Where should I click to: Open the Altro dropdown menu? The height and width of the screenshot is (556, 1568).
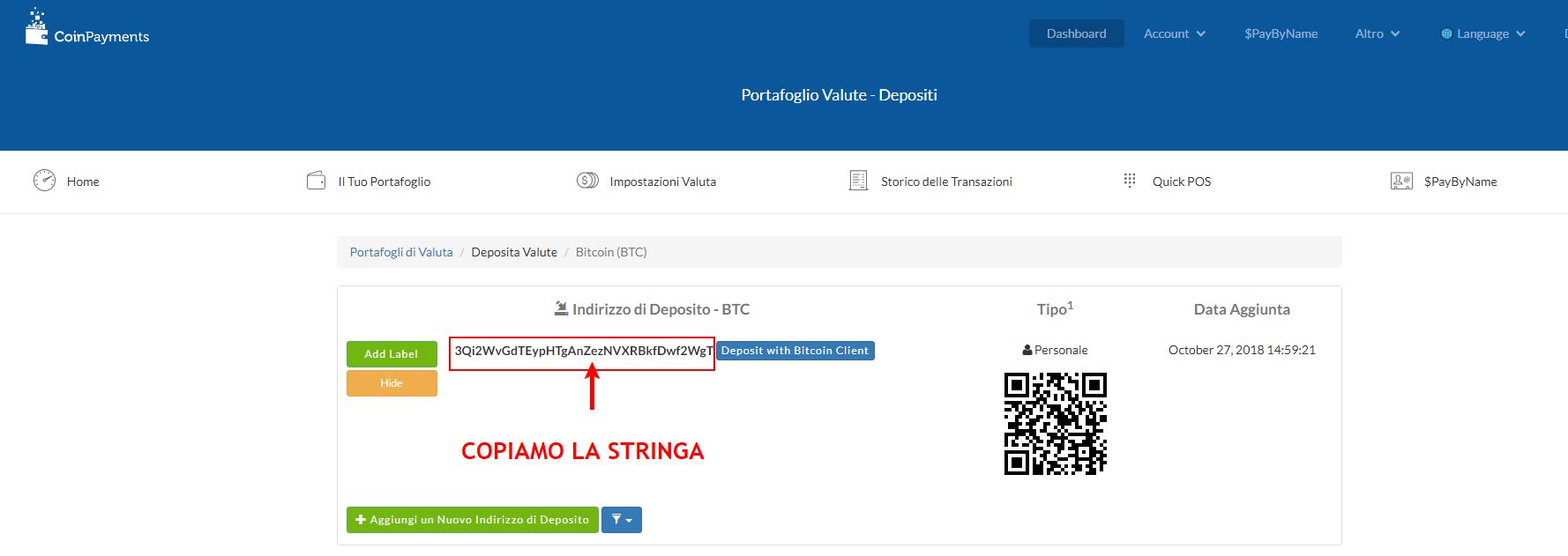[1377, 34]
